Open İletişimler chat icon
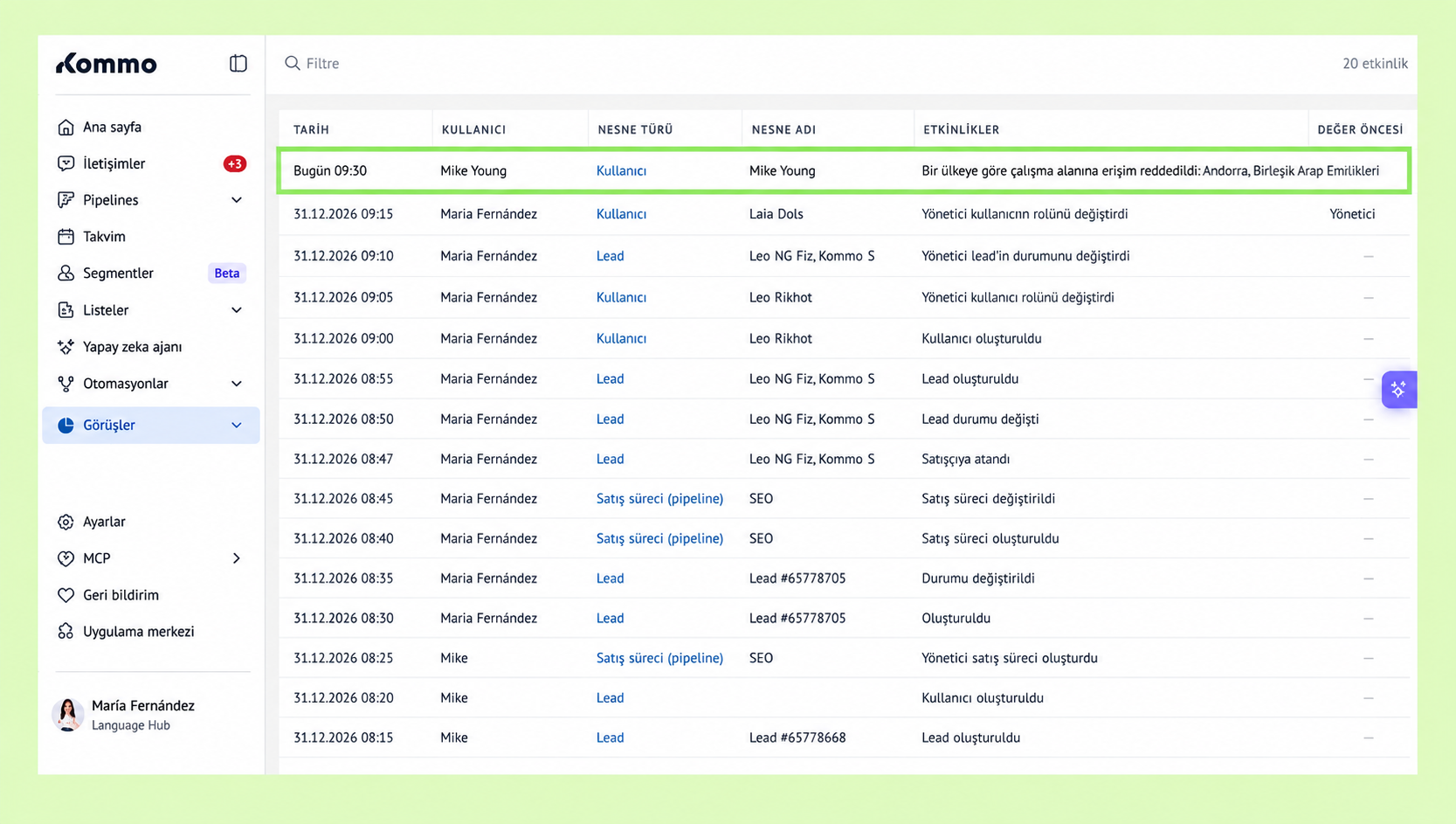Image resolution: width=1456 pixels, height=824 pixels. pyautogui.click(x=66, y=163)
